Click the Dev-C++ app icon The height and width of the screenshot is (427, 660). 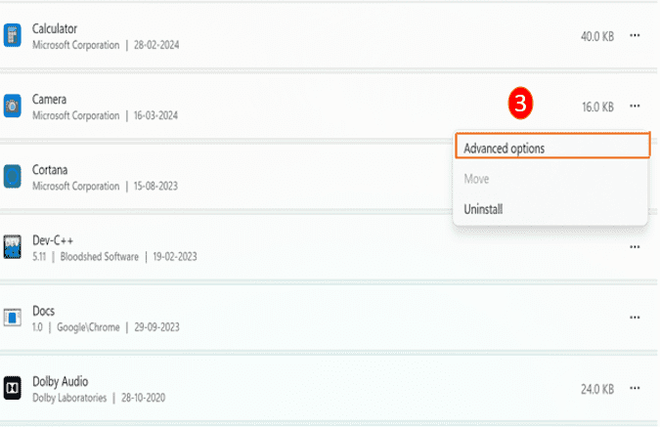(12, 247)
